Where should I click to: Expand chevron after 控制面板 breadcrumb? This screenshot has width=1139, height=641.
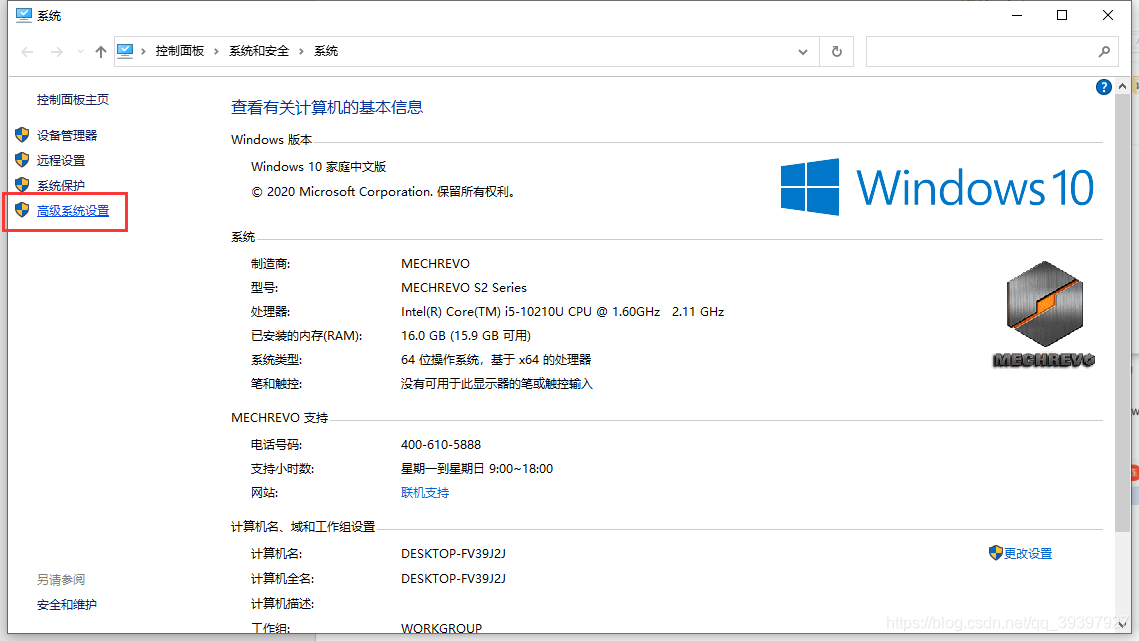coord(216,51)
